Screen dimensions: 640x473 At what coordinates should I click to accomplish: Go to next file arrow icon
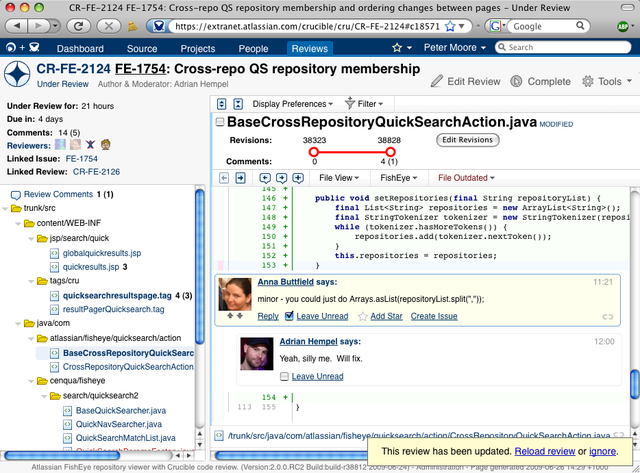[240, 178]
